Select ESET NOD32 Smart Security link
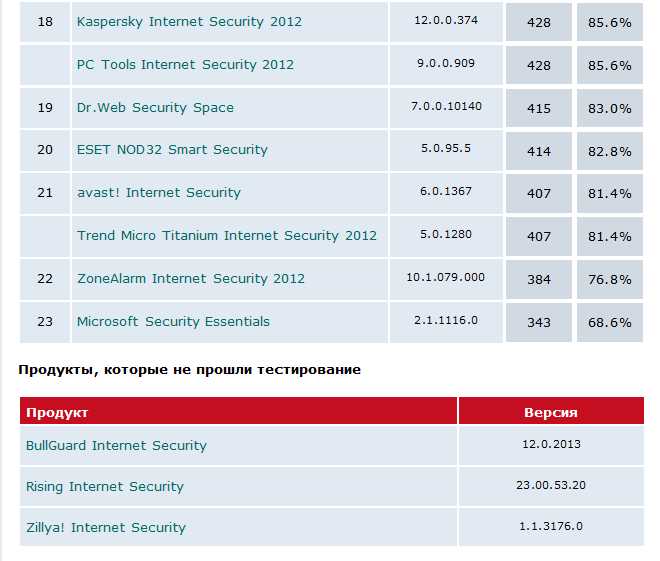This screenshot has width=660, height=561. 172,150
